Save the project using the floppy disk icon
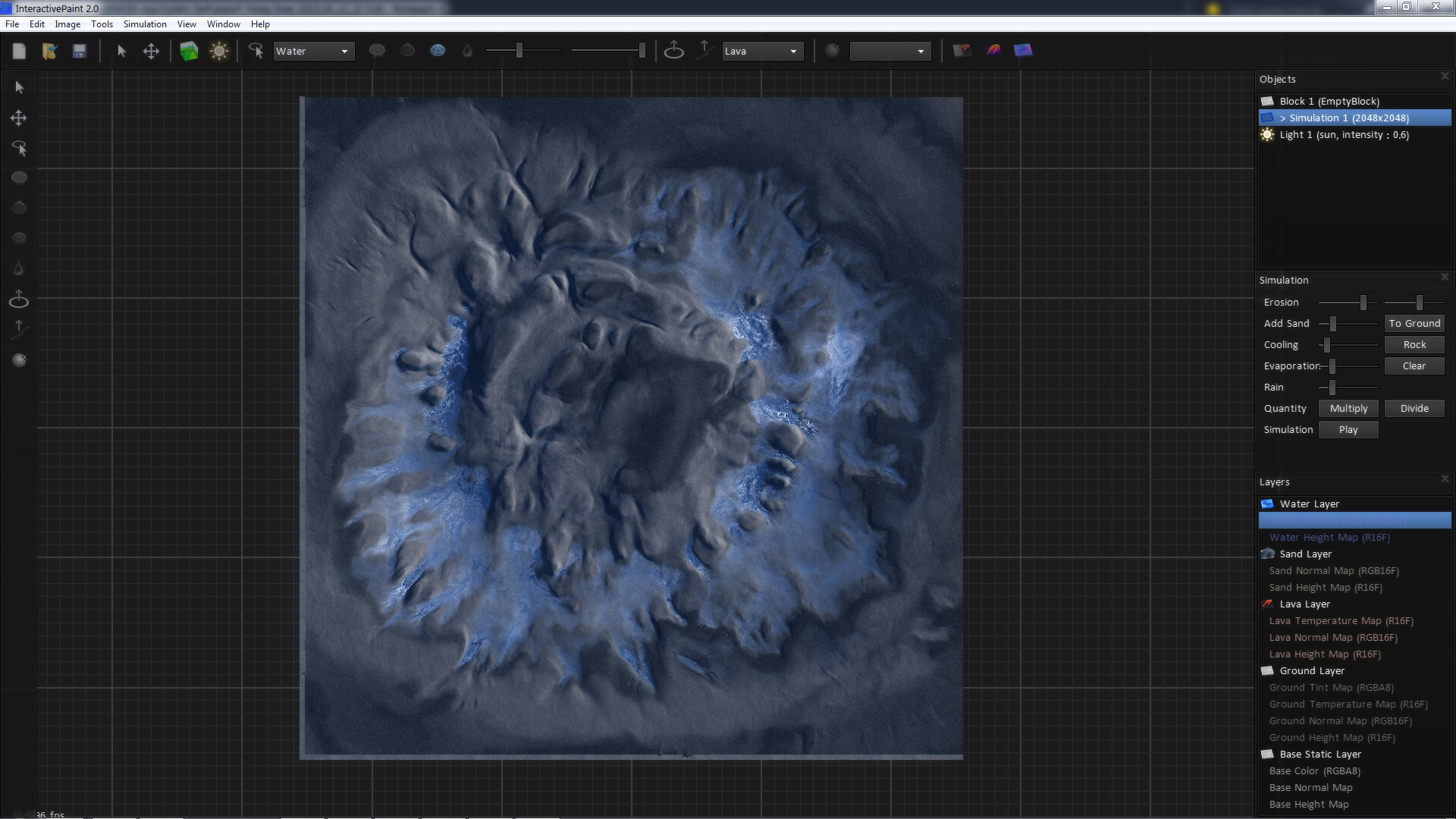 click(80, 51)
